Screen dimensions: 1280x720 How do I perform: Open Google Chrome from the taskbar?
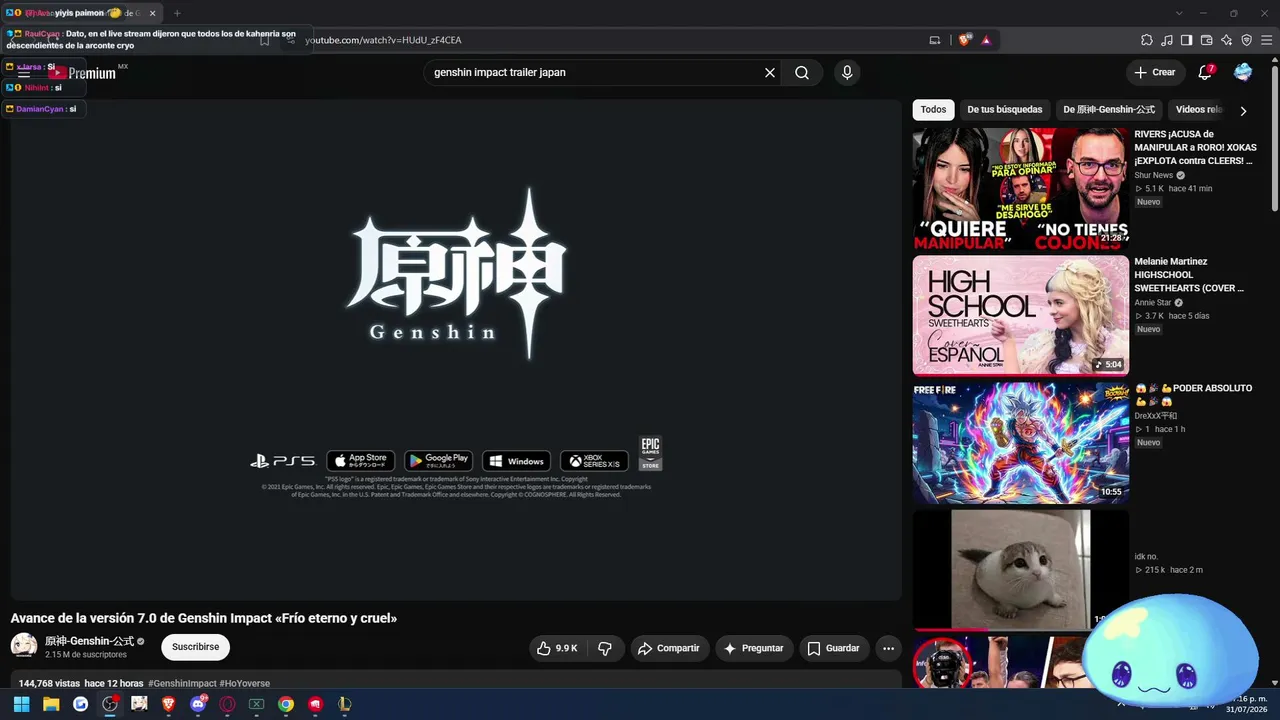[x=286, y=704]
